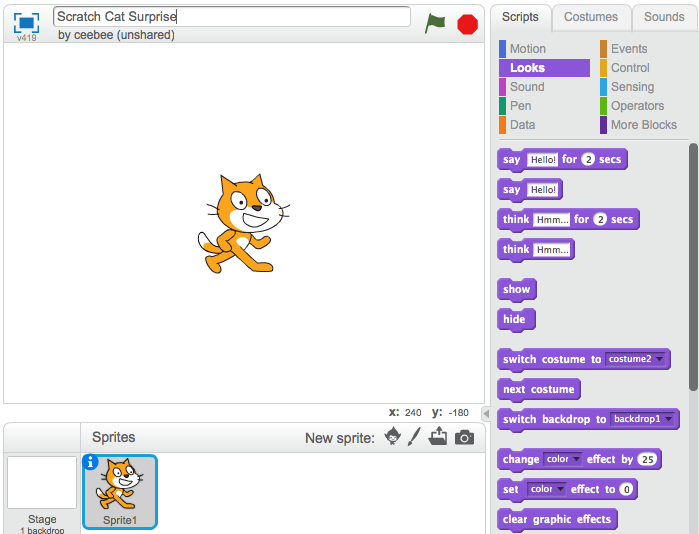Click the 25 value in change effect block

click(x=647, y=460)
